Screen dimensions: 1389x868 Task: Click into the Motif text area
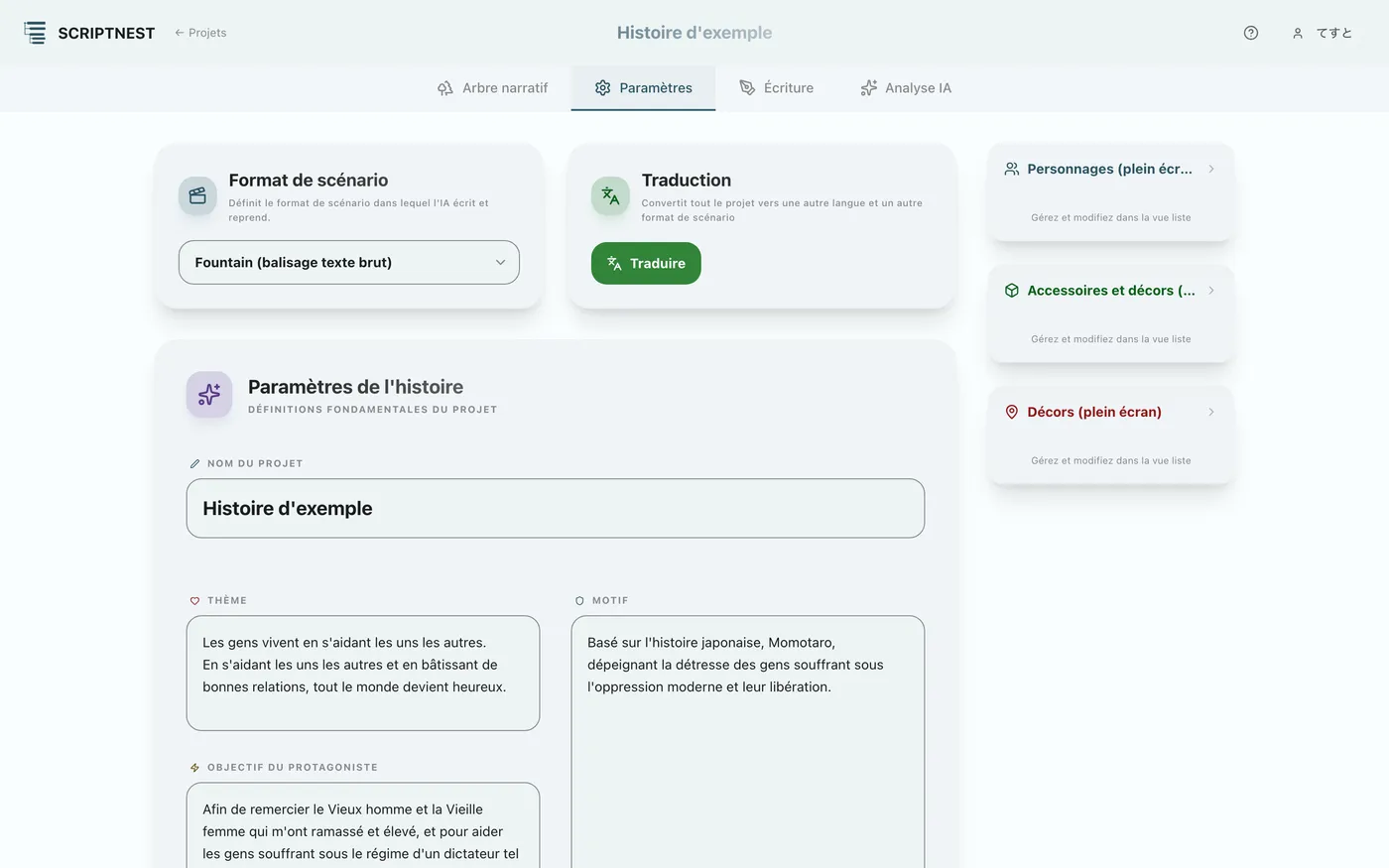tap(748, 742)
